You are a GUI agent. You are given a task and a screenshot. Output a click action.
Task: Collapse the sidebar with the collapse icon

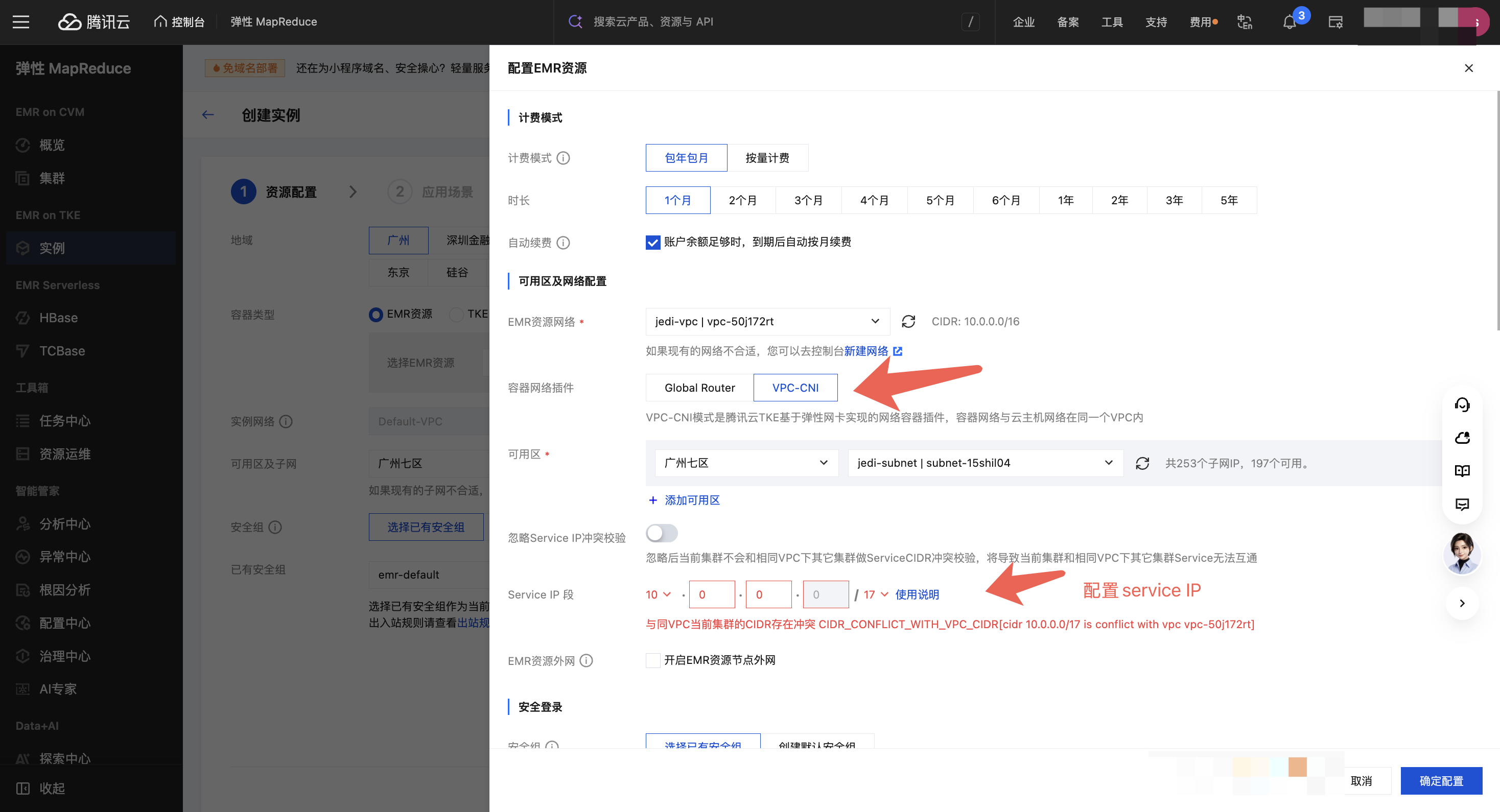pos(22,788)
